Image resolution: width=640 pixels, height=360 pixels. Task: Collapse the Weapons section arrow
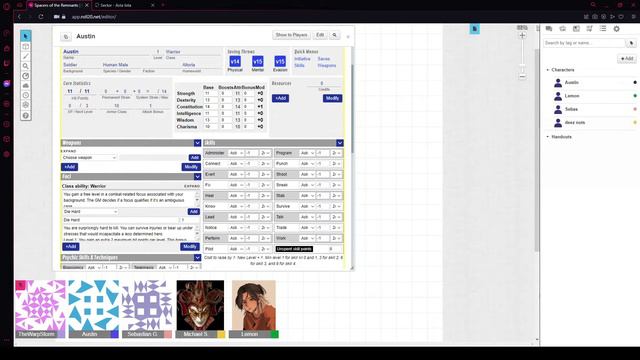point(197,143)
